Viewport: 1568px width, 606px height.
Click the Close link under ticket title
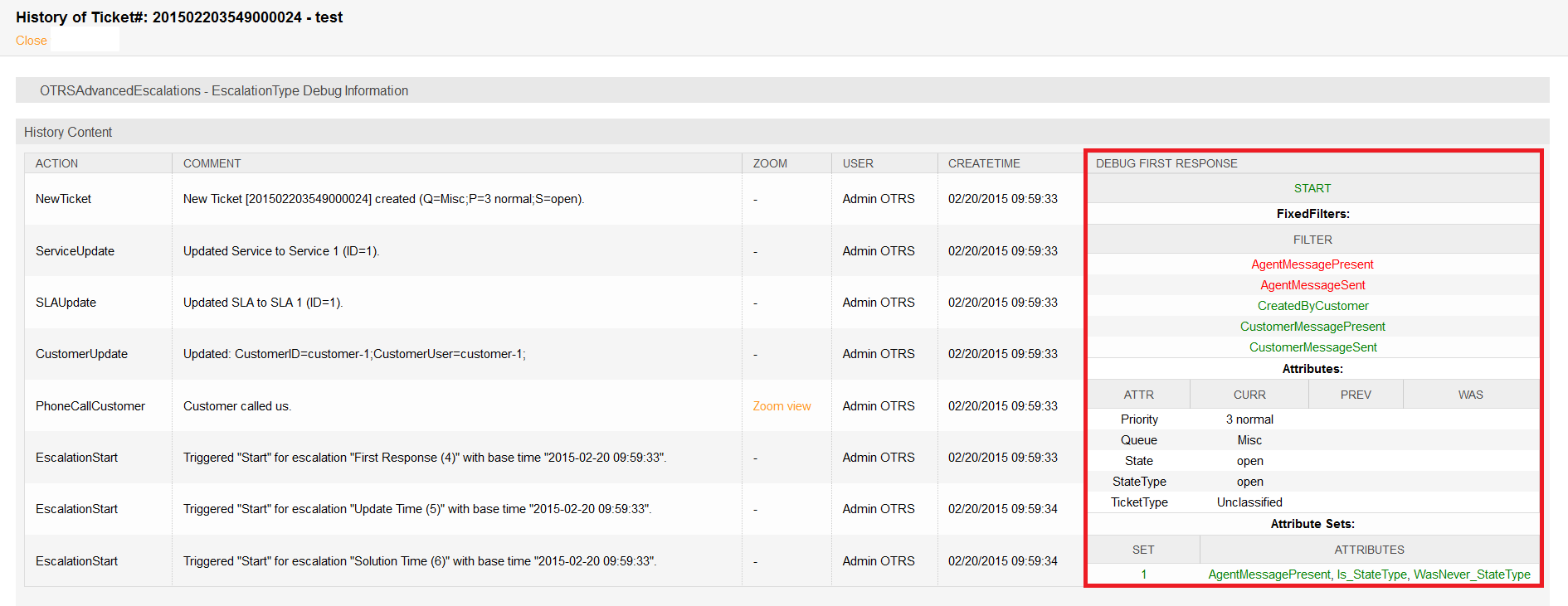click(x=32, y=41)
